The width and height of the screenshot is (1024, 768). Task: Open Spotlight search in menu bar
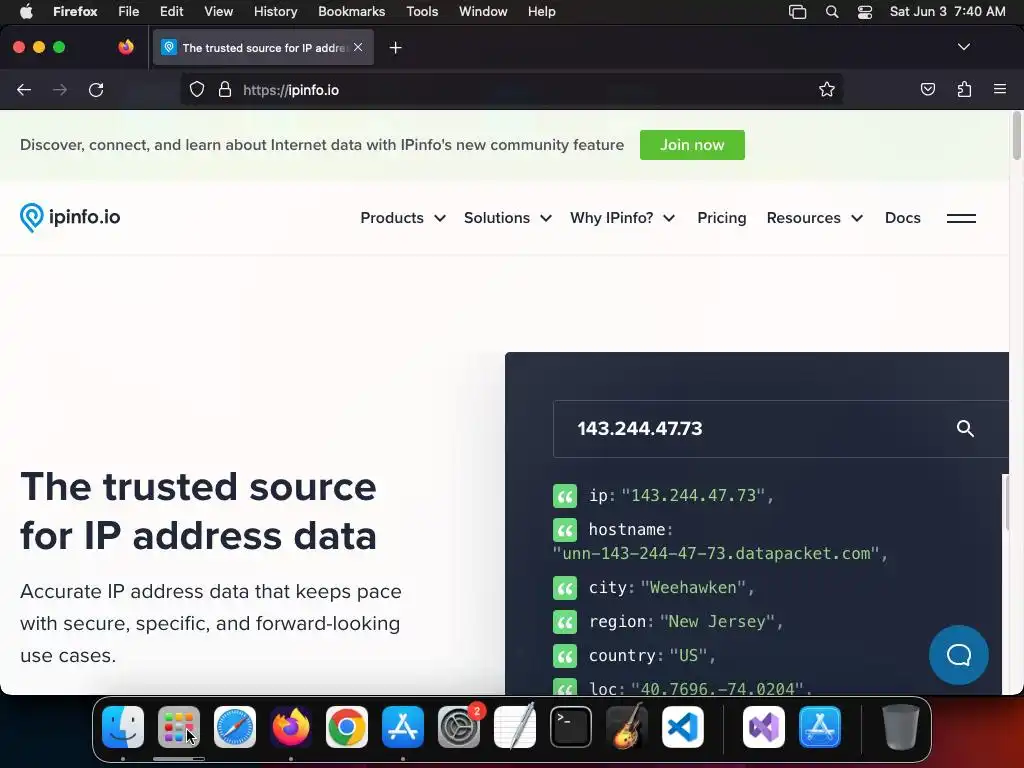click(831, 12)
